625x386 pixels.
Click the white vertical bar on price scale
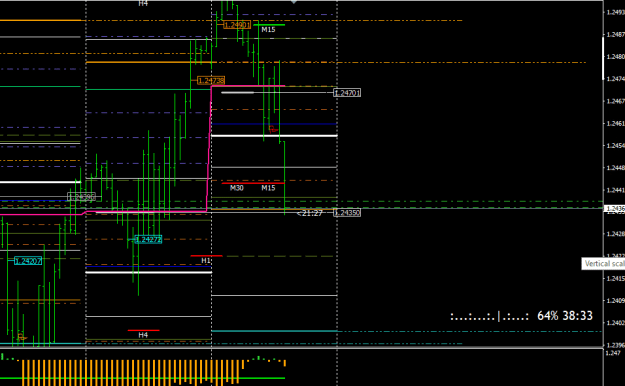[603, 59]
